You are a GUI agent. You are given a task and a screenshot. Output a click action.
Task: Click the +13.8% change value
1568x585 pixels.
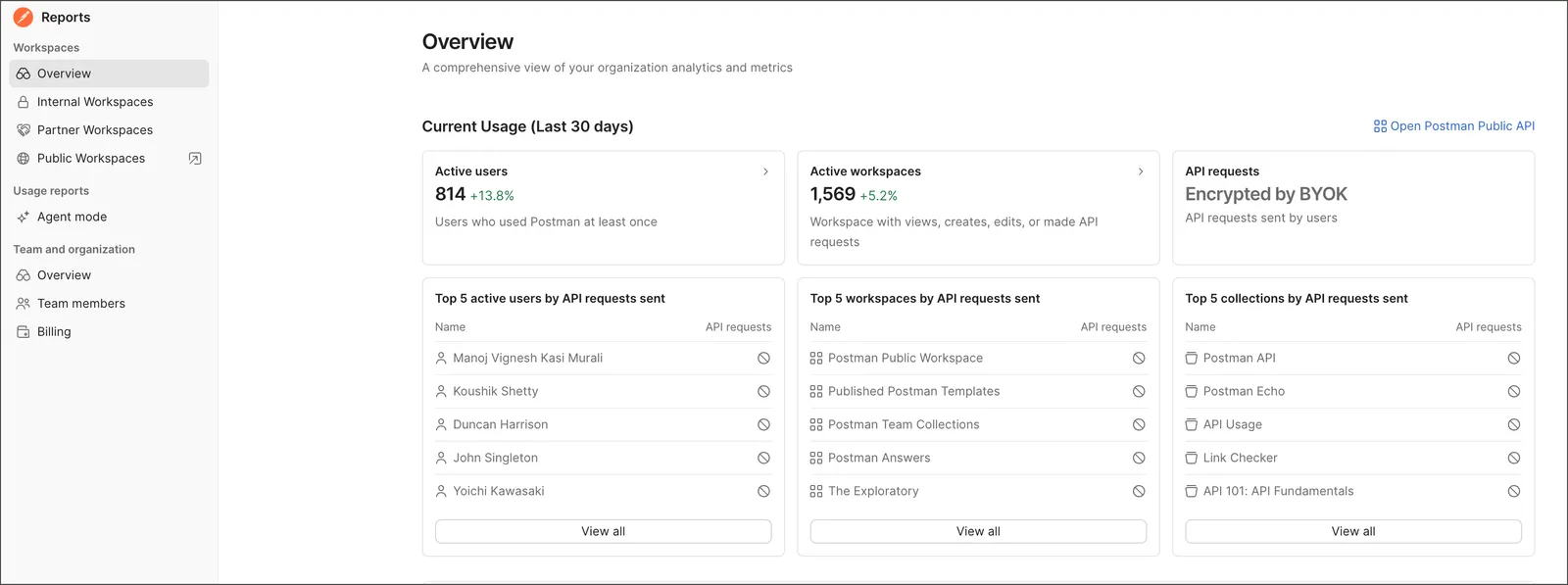pos(492,196)
